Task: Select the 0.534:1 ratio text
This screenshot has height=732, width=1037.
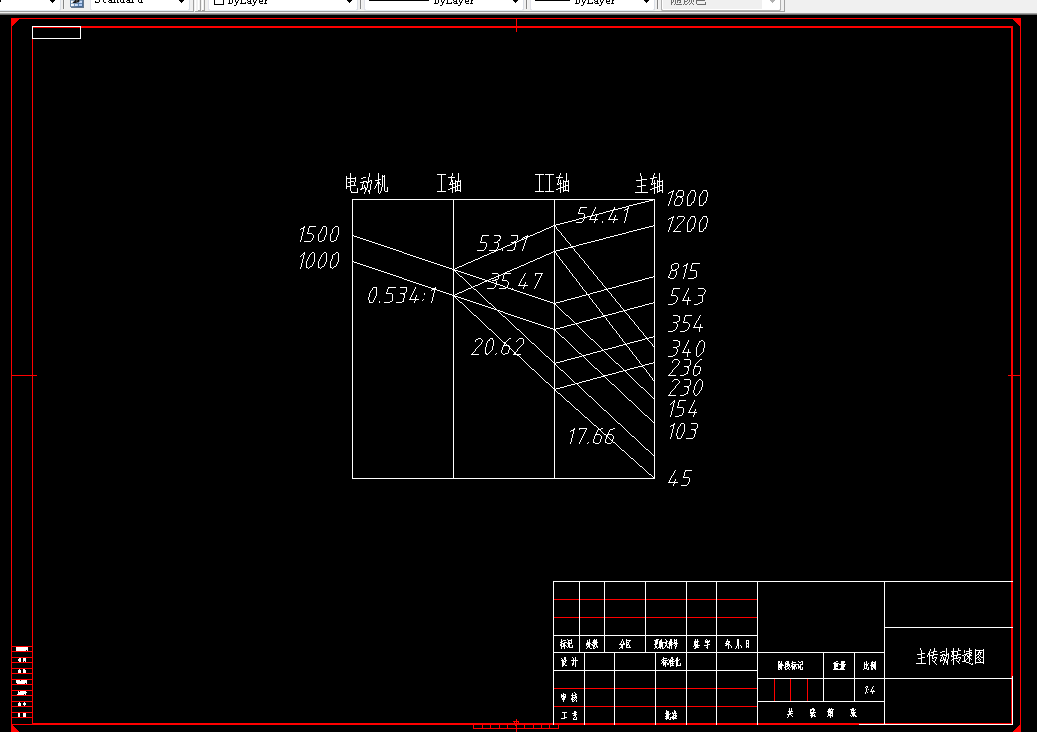Action: pyautogui.click(x=402, y=295)
